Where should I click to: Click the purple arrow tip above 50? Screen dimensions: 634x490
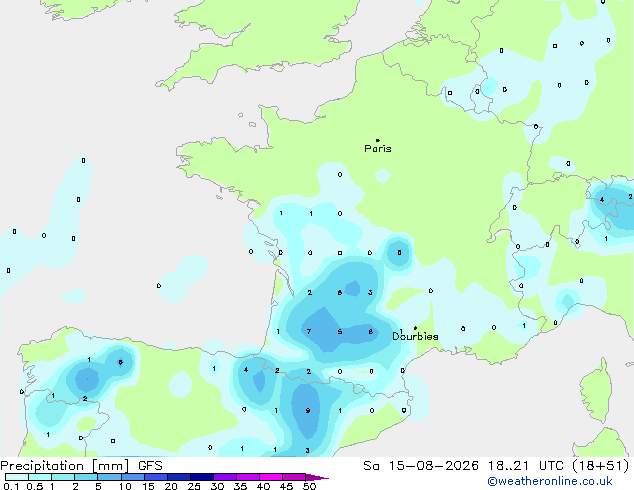317,477
